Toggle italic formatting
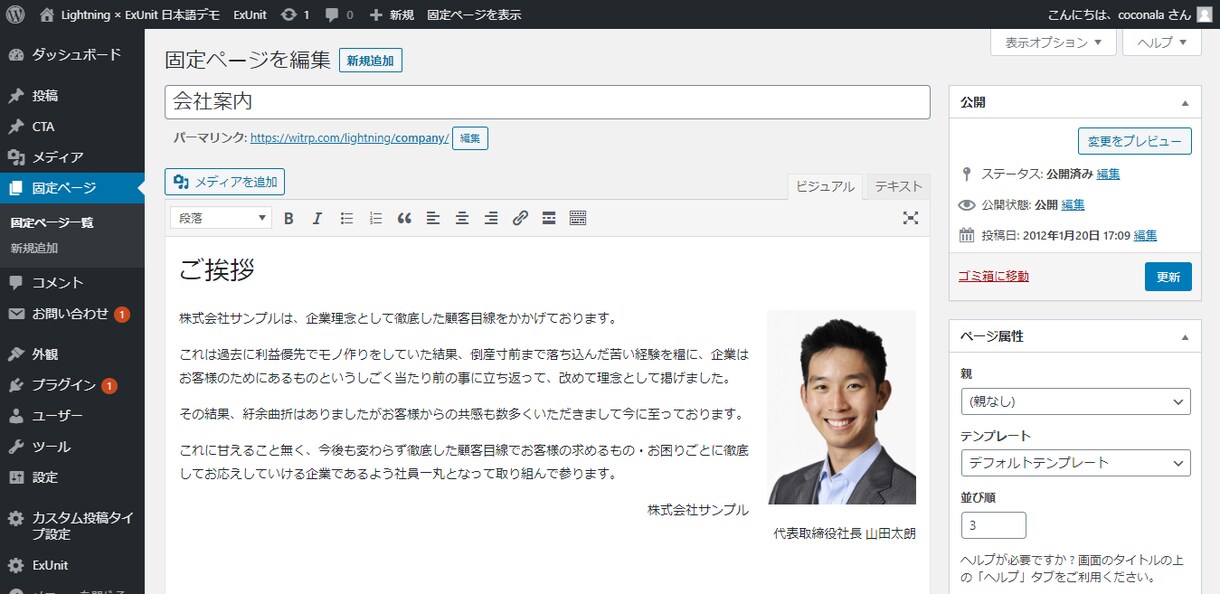Viewport: 1220px width, 594px height. tap(317, 218)
